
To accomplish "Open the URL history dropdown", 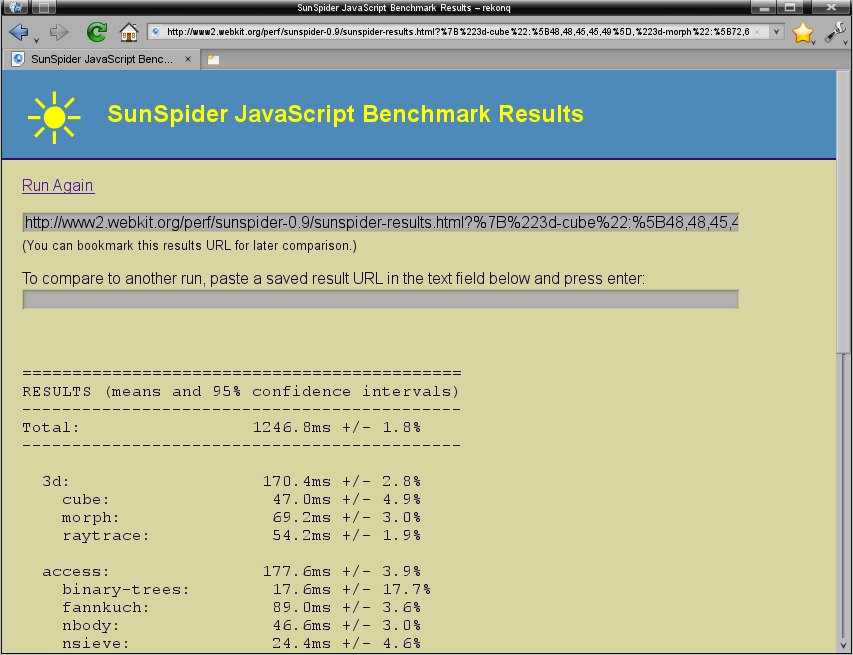I will [776, 32].
